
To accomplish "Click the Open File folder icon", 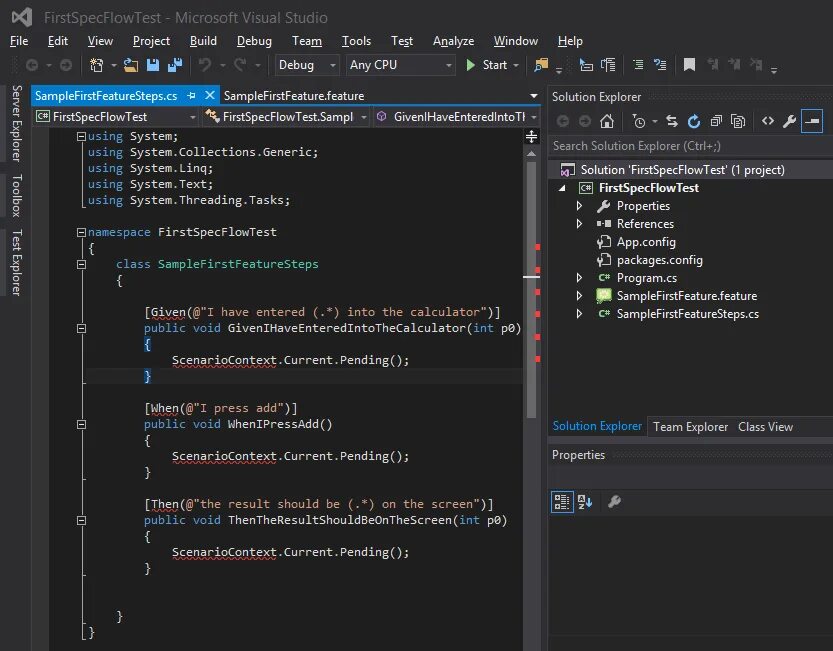I will (x=131, y=65).
